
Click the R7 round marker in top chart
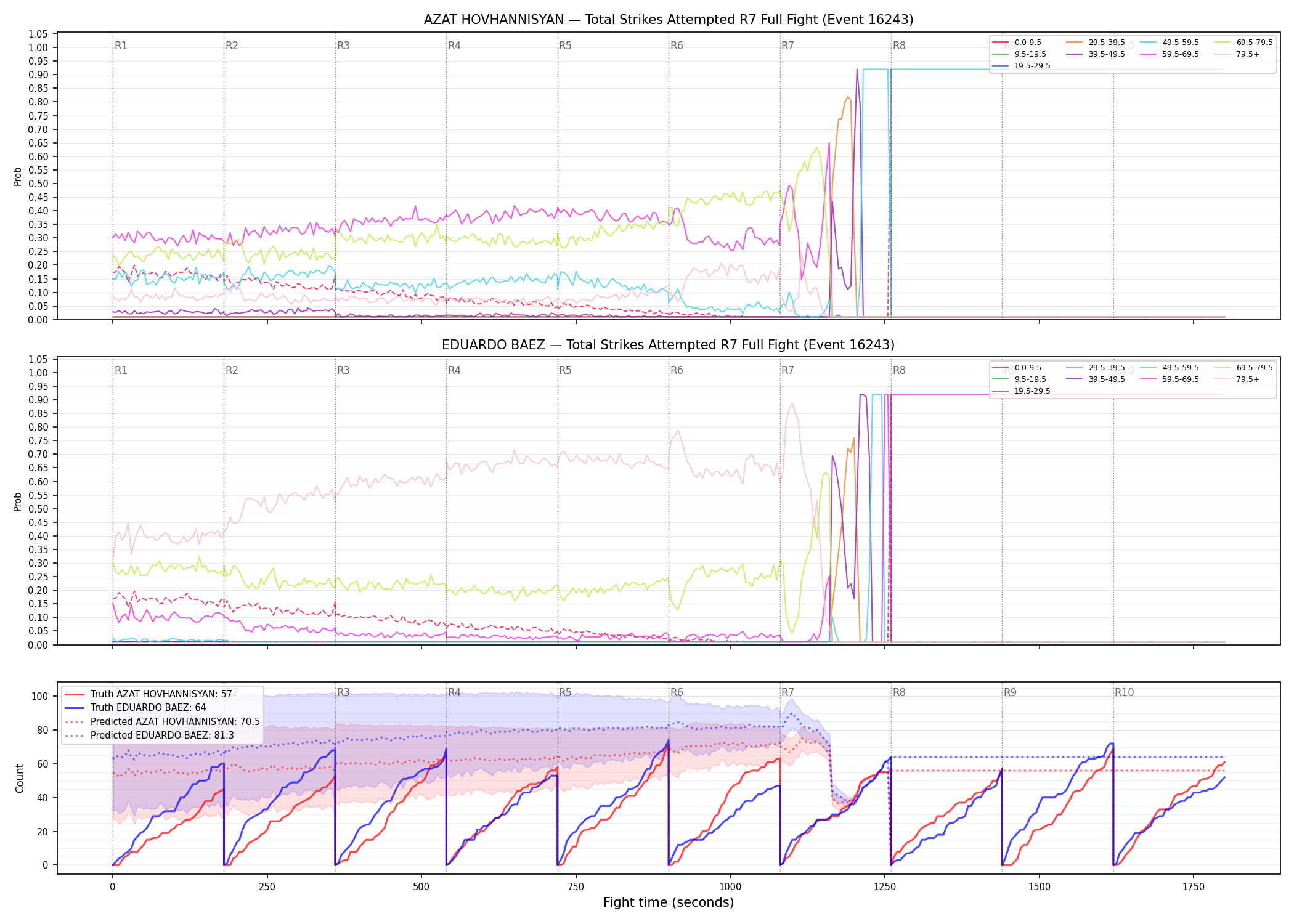pyautogui.click(x=787, y=46)
